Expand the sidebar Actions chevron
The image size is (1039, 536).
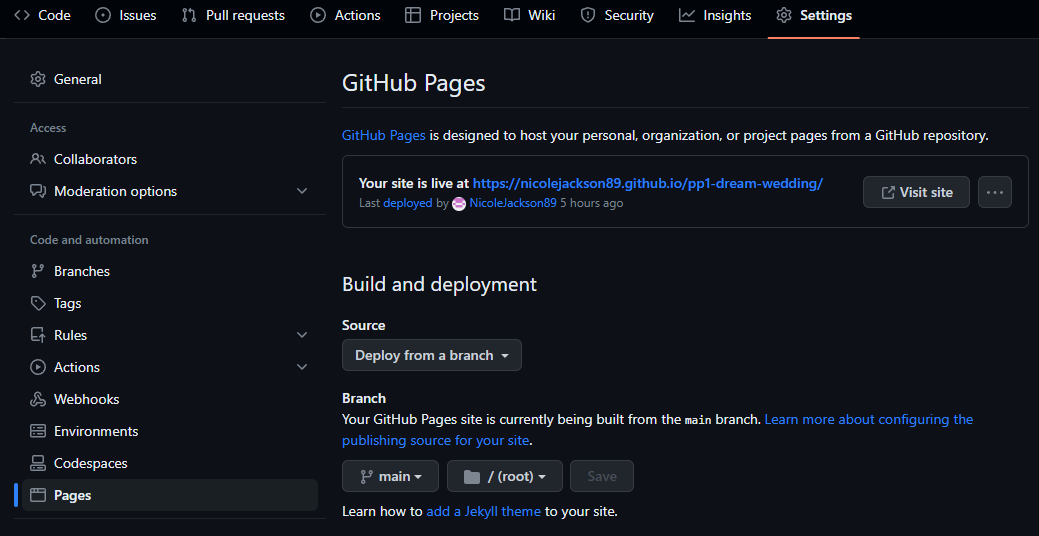tap(302, 367)
